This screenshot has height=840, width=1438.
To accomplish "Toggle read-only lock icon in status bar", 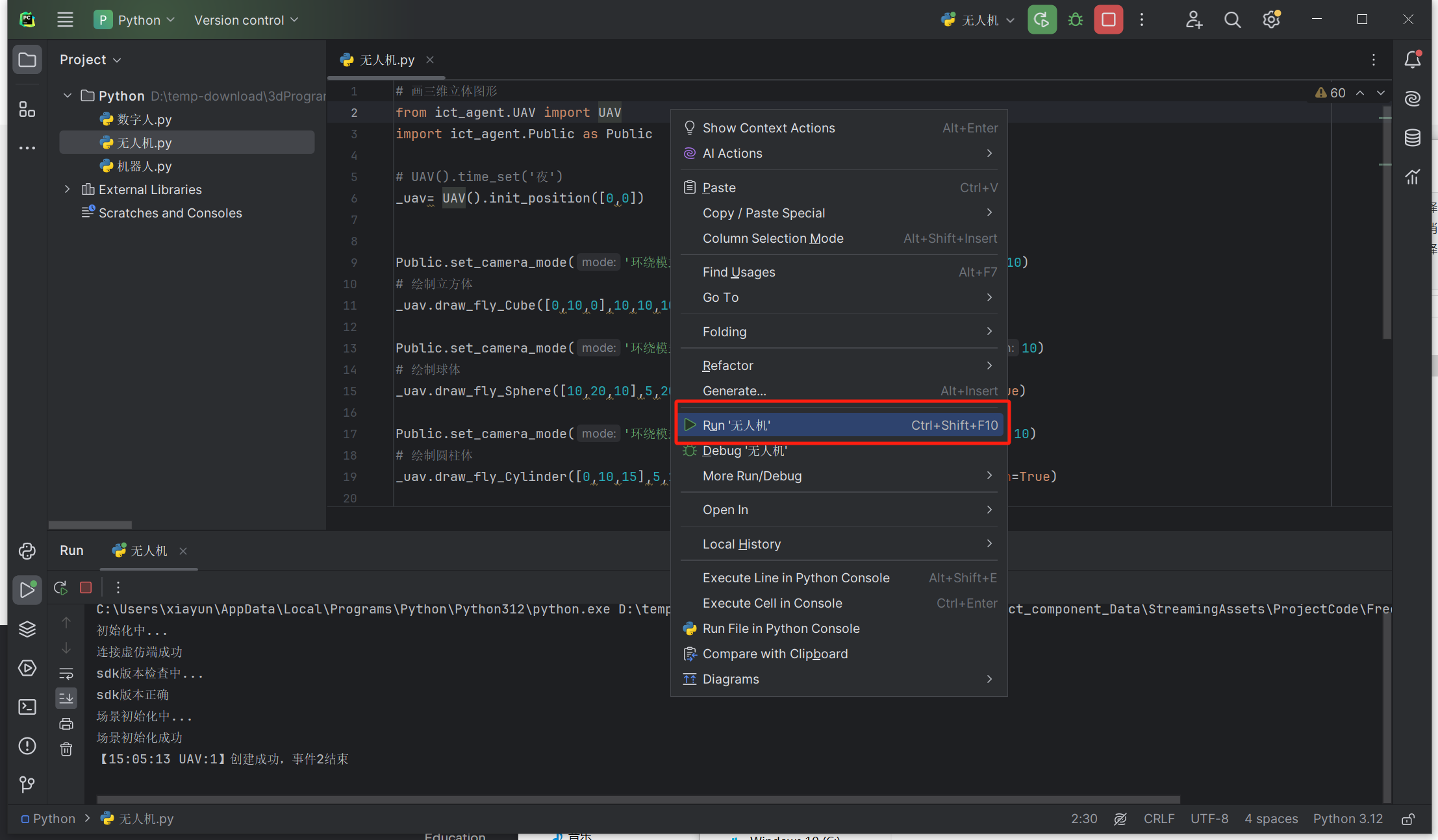I will (1408, 819).
